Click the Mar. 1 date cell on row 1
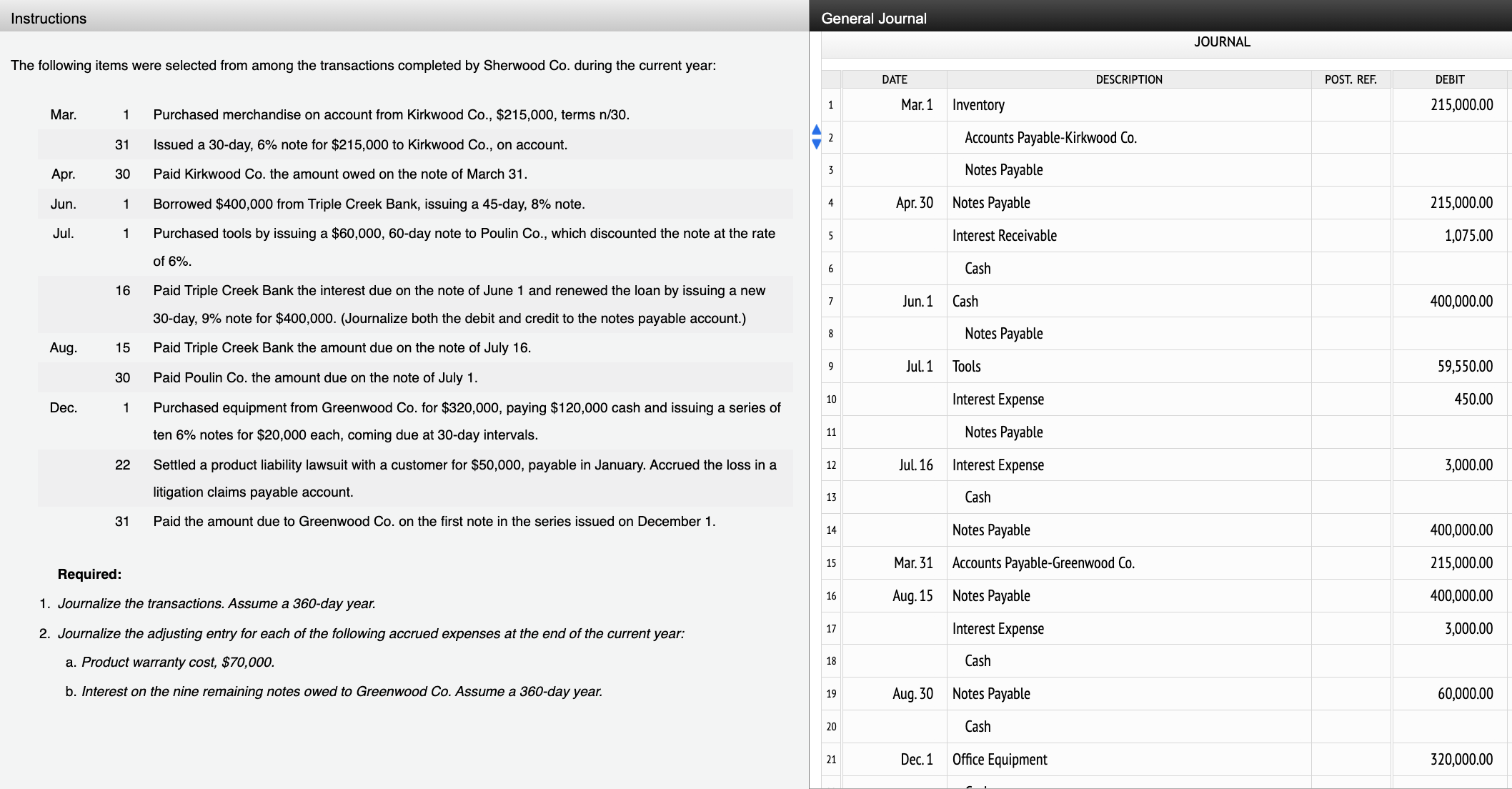The height and width of the screenshot is (789, 1512). (917, 104)
